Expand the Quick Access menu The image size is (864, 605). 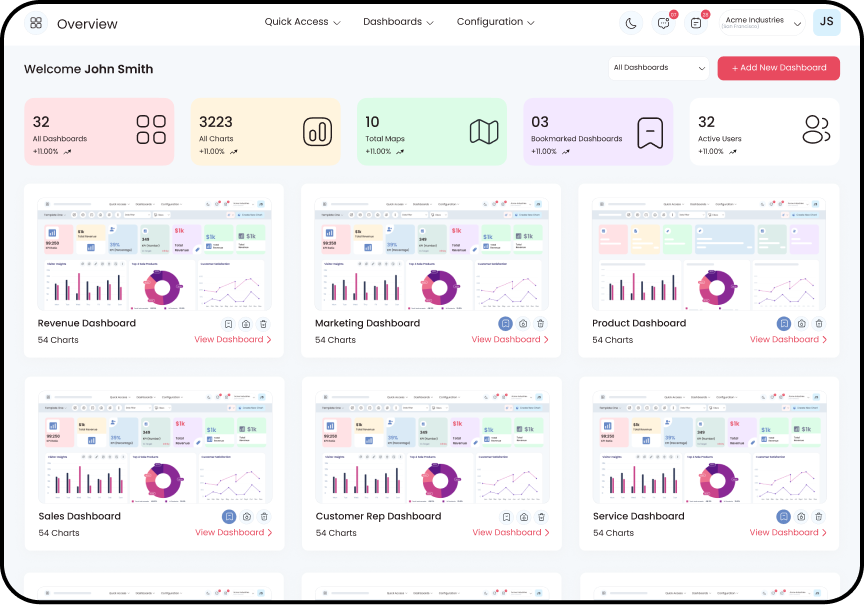point(302,22)
